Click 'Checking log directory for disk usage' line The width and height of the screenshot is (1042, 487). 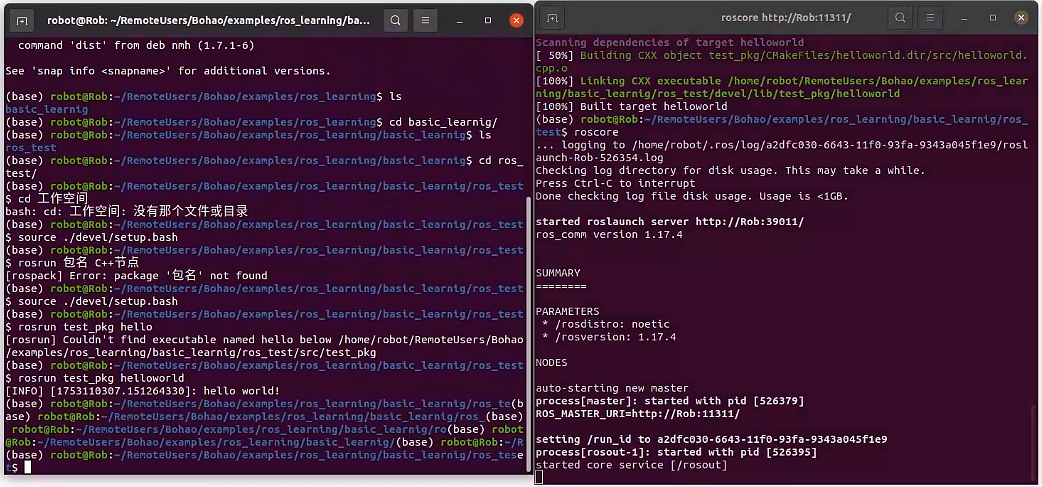pos(730,170)
